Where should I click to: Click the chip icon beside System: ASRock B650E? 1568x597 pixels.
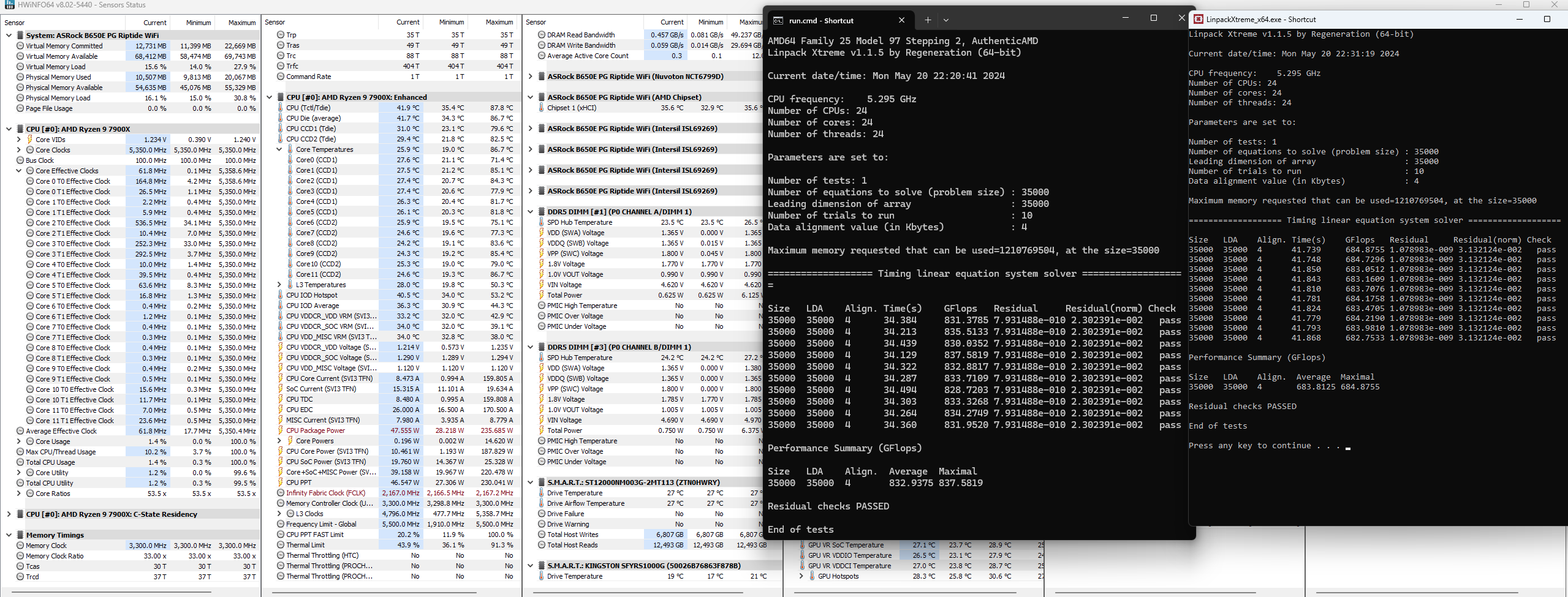click(x=20, y=36)
